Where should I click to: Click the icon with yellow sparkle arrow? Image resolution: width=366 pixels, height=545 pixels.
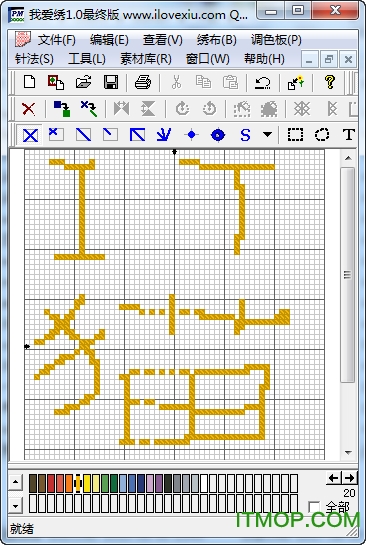coord(296,82)
